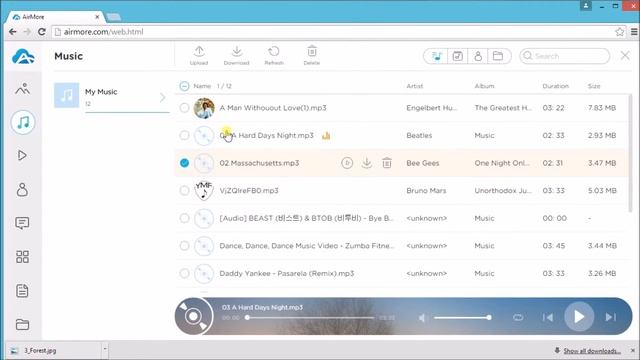
Task: Switch to folder view icon
Action: coord(498,56)
